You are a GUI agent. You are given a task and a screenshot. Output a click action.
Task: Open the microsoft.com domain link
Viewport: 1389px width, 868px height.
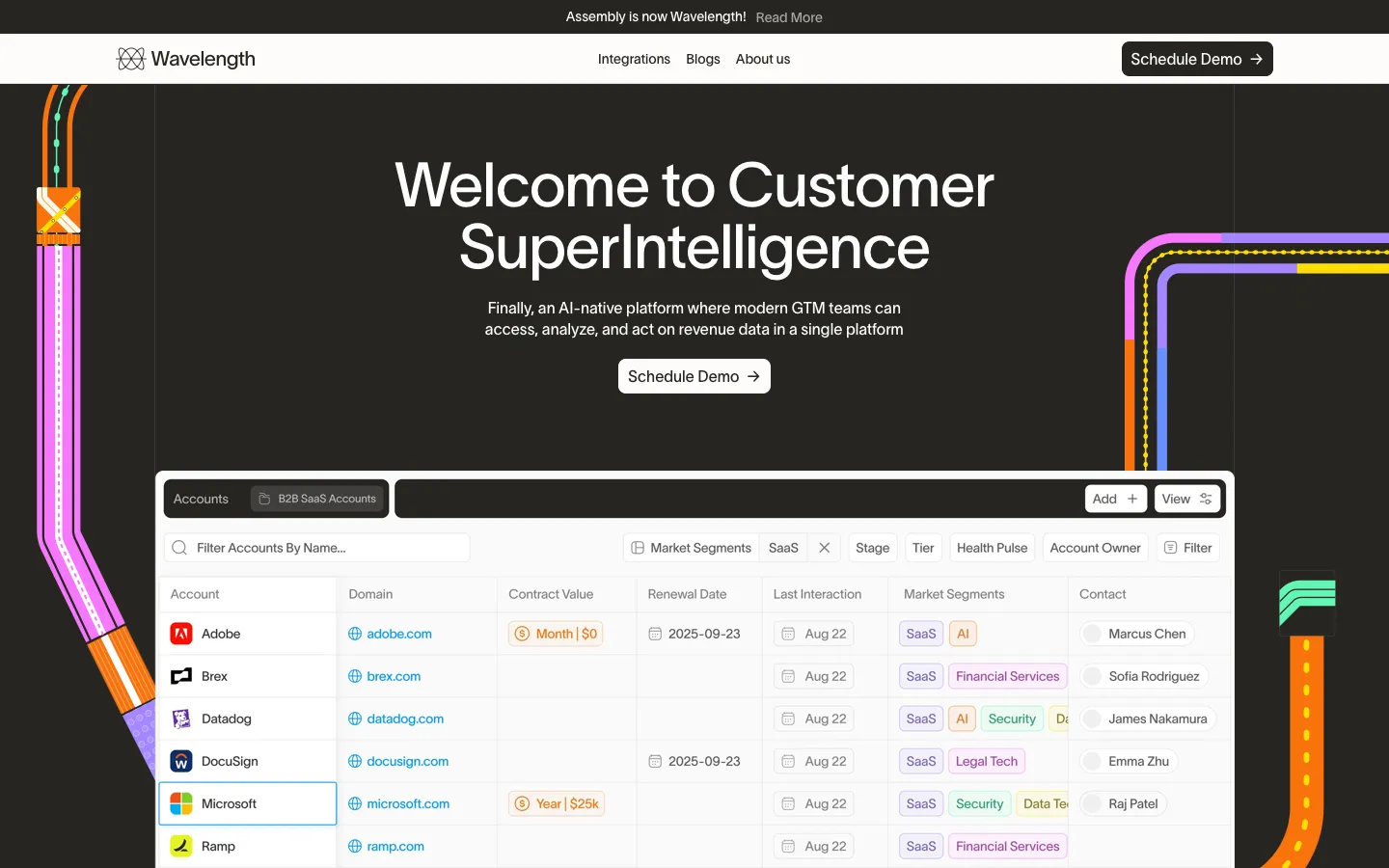[408, 803]
